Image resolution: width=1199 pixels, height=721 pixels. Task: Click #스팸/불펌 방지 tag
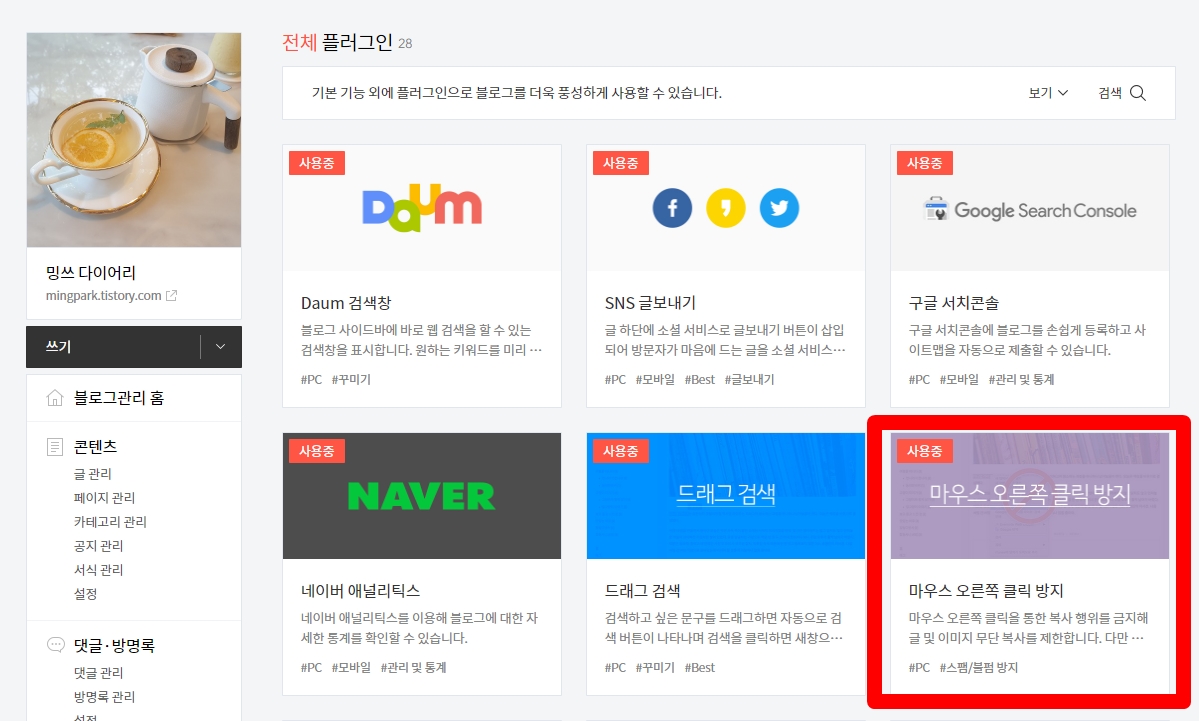tap(979, 667)
